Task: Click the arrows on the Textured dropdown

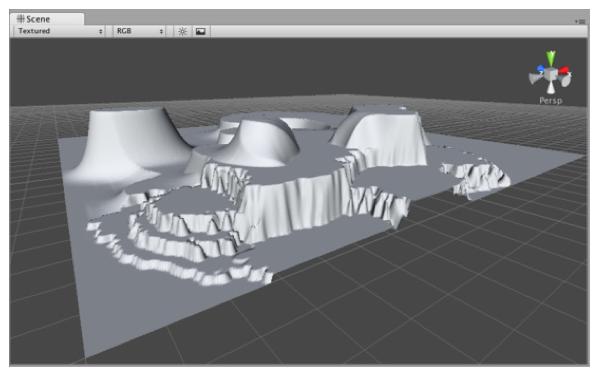Action: (x=101, y=31)
